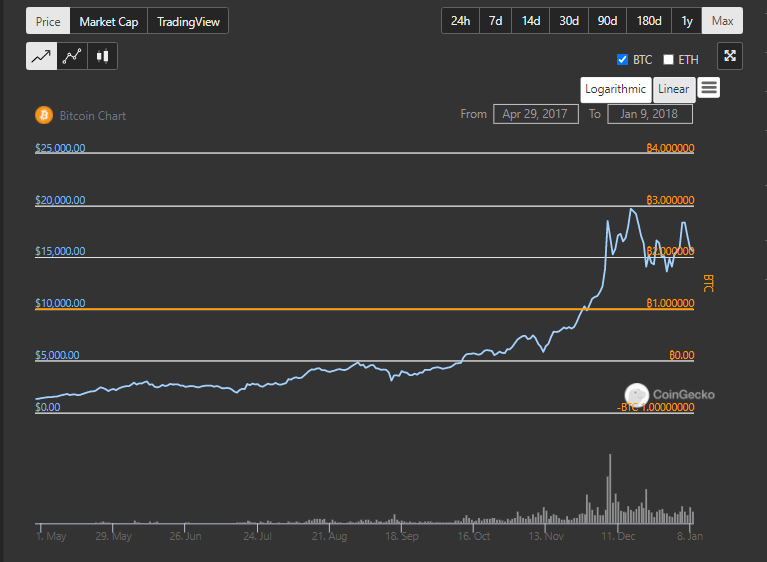Viewport: 767px width, 562px height.
Task: Select the simple line chart icon
Action: (x=42, y=56)
